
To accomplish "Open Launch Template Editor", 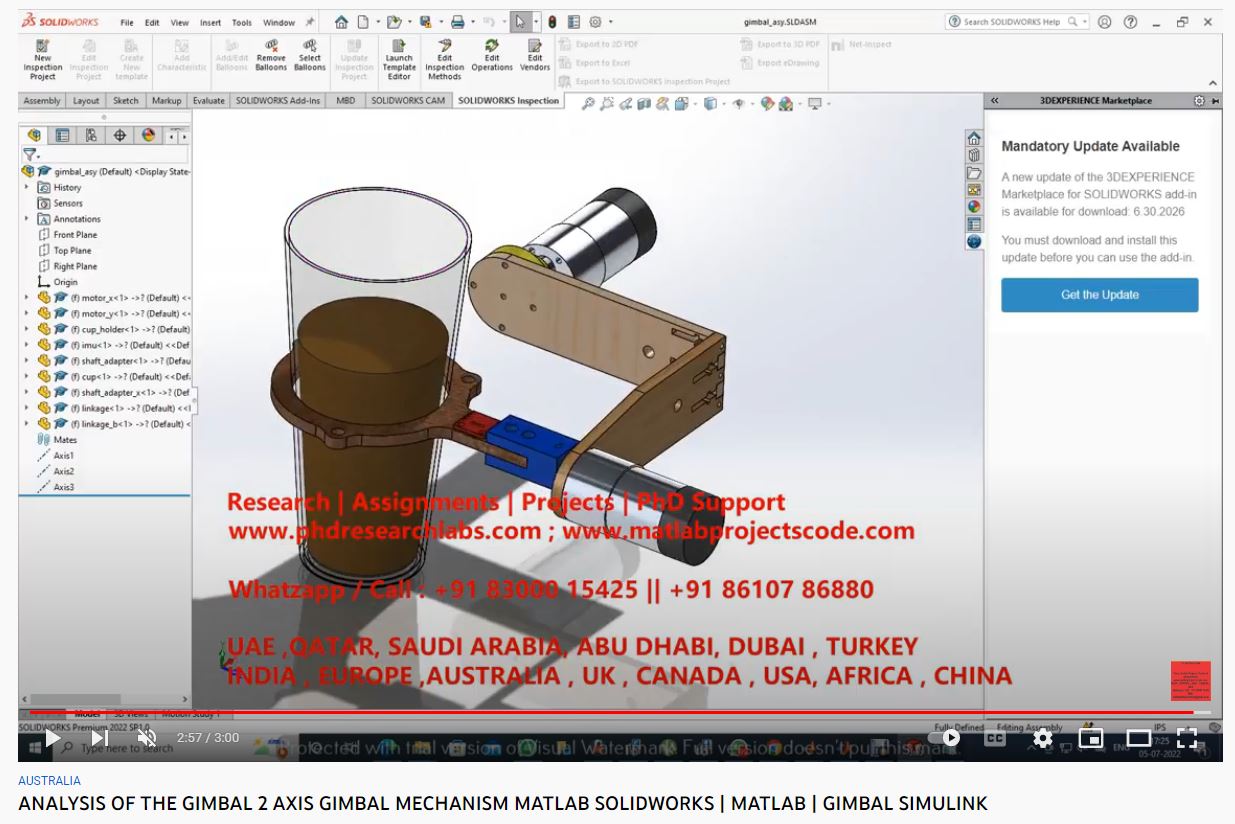I will [398, 60].
